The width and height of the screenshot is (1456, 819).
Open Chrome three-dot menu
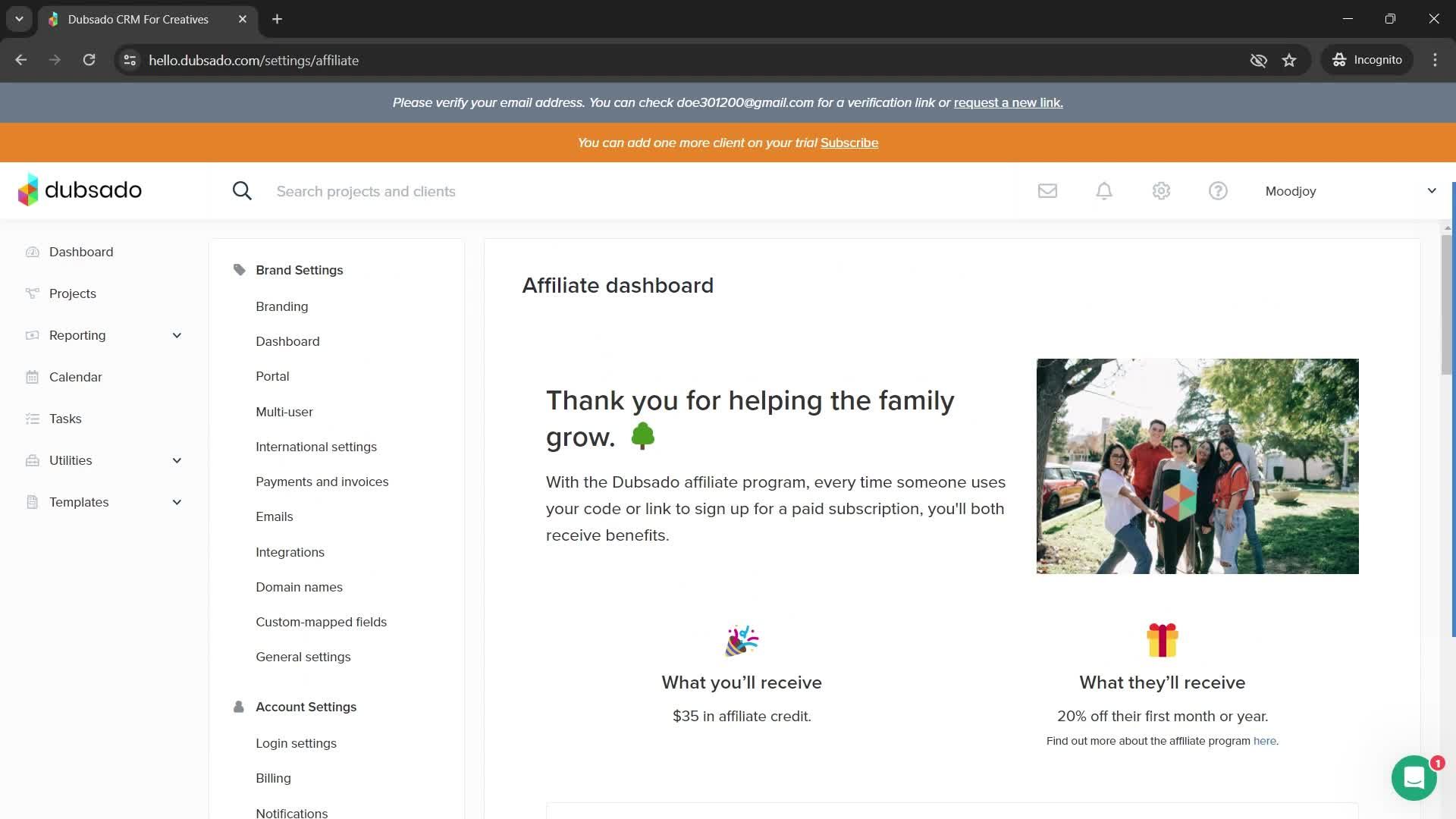(x=1435, y=60)
